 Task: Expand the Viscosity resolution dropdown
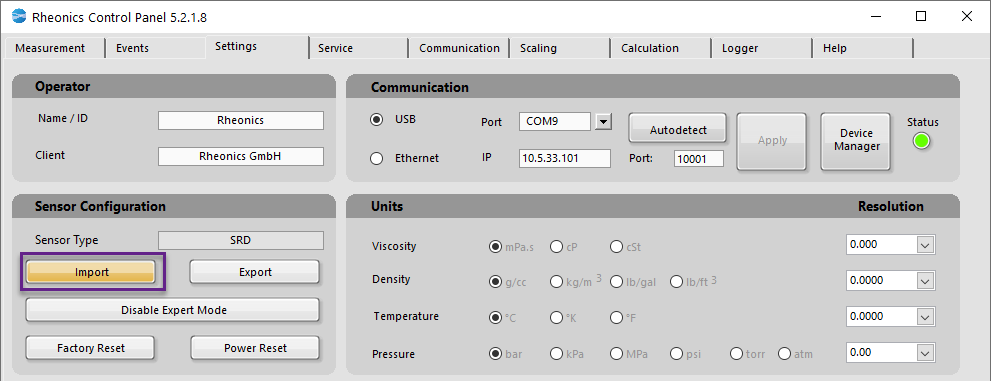(x=925, y=245)
